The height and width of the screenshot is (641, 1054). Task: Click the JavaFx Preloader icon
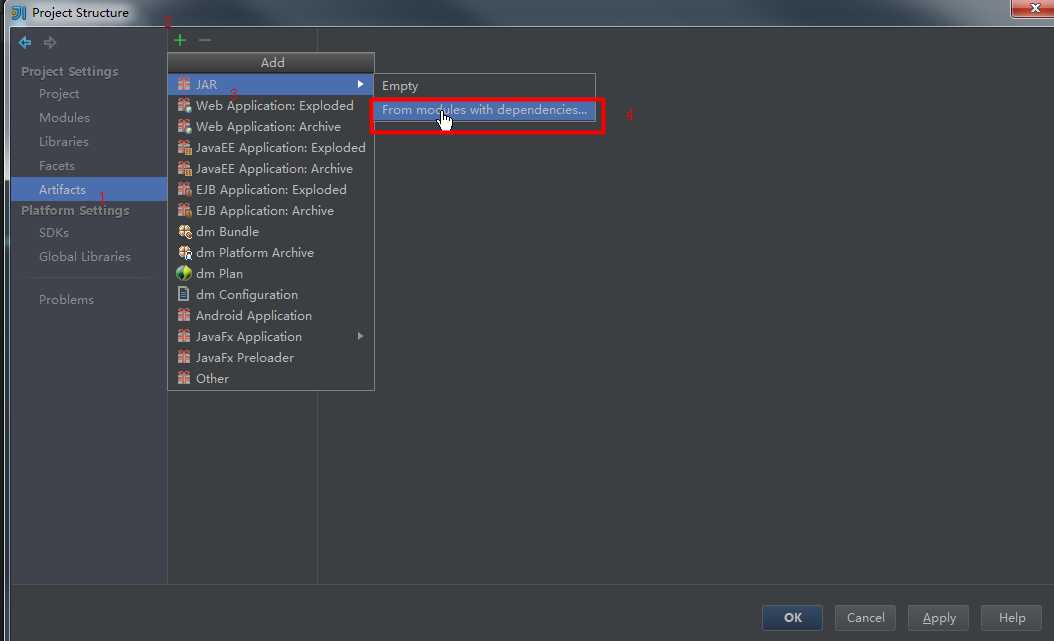(x=184, y=357)
